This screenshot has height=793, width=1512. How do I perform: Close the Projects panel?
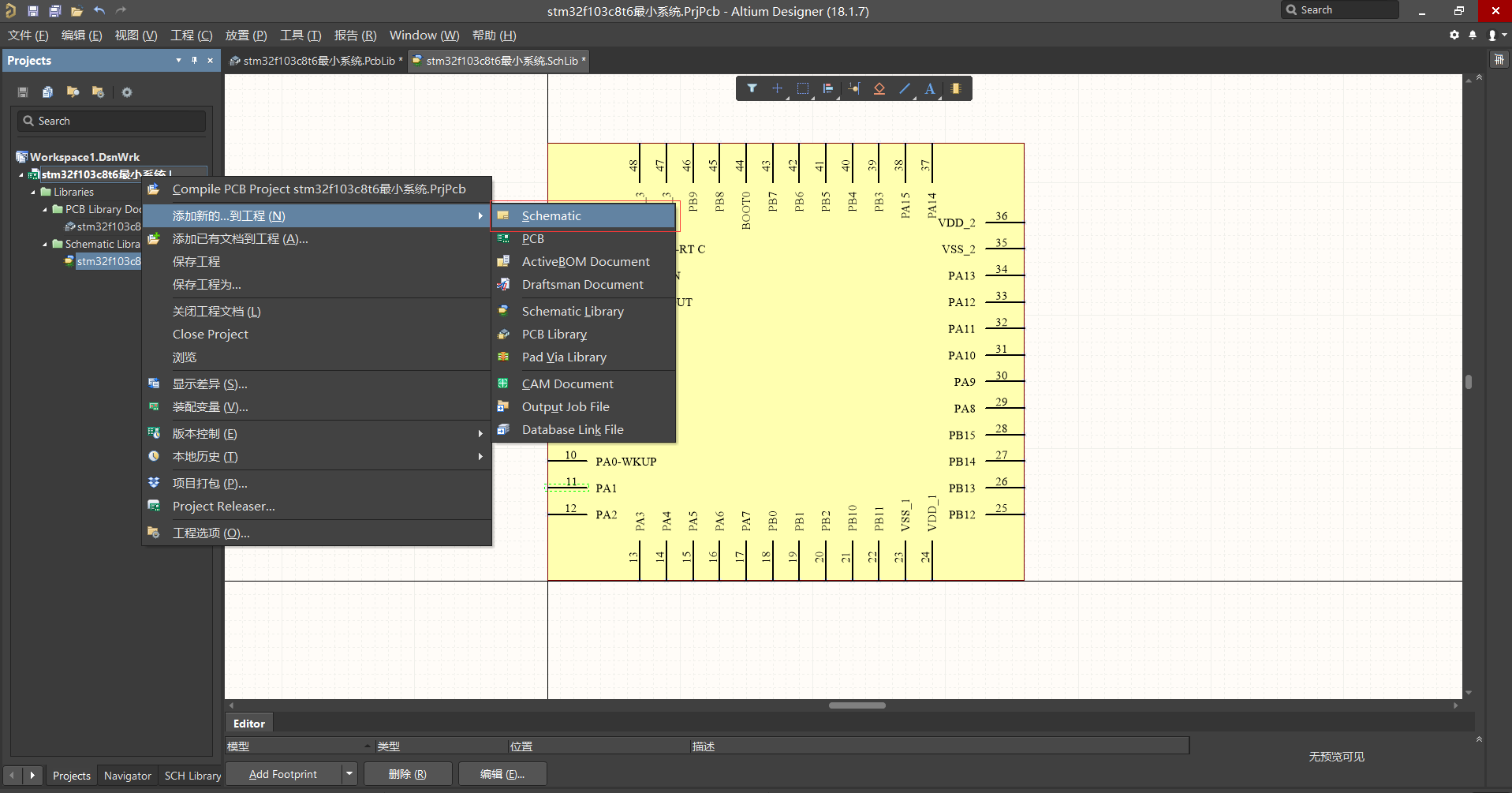pyautogui.click(x=210, y=60)
